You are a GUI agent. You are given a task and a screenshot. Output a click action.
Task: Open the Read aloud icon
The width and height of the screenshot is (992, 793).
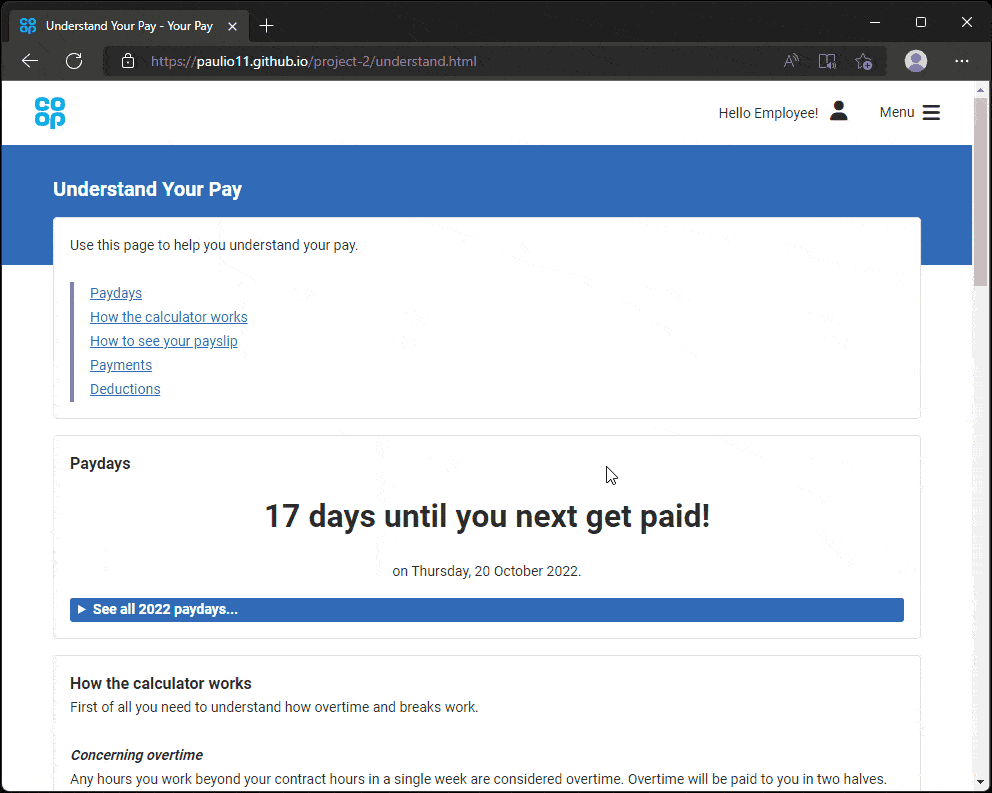coord(791,61)
